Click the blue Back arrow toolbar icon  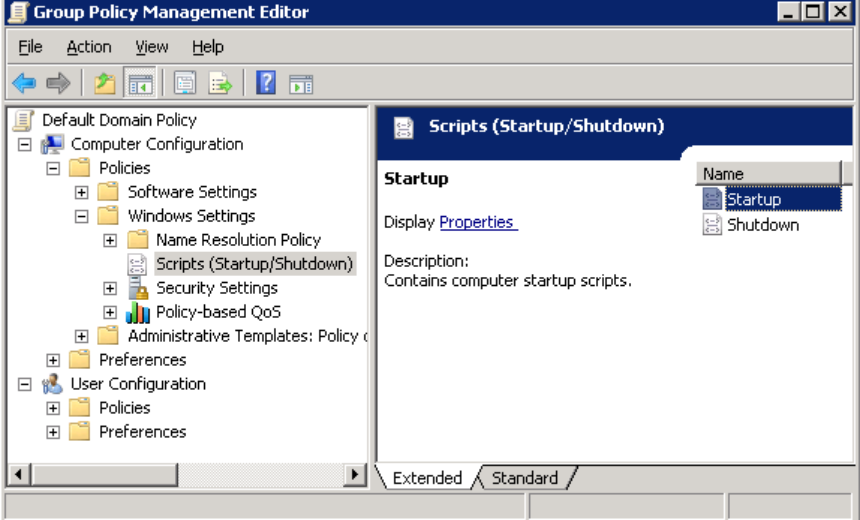24,83
